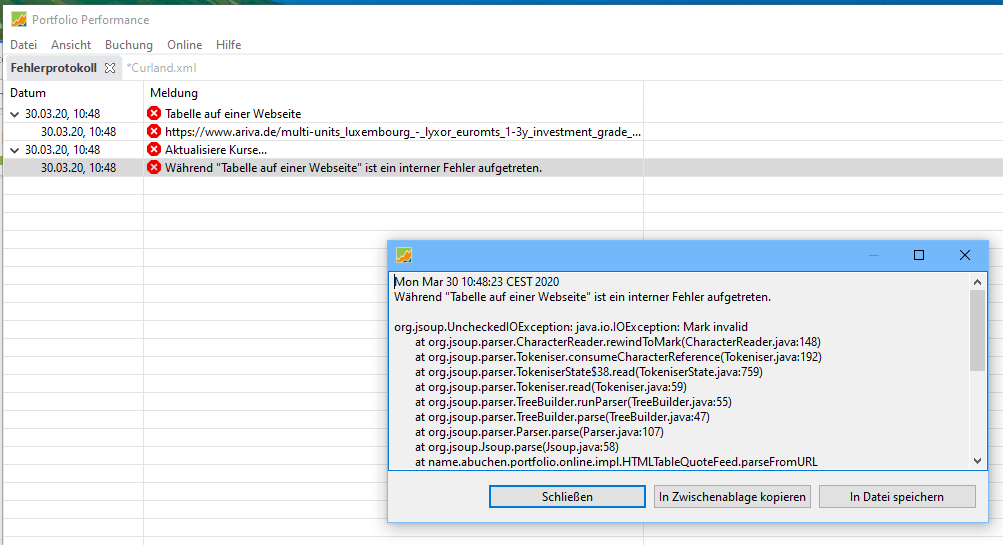Click 'In Zwischenablage kopieren' button
Viewport: 1003px width, 545px height.
pos(732,497)
